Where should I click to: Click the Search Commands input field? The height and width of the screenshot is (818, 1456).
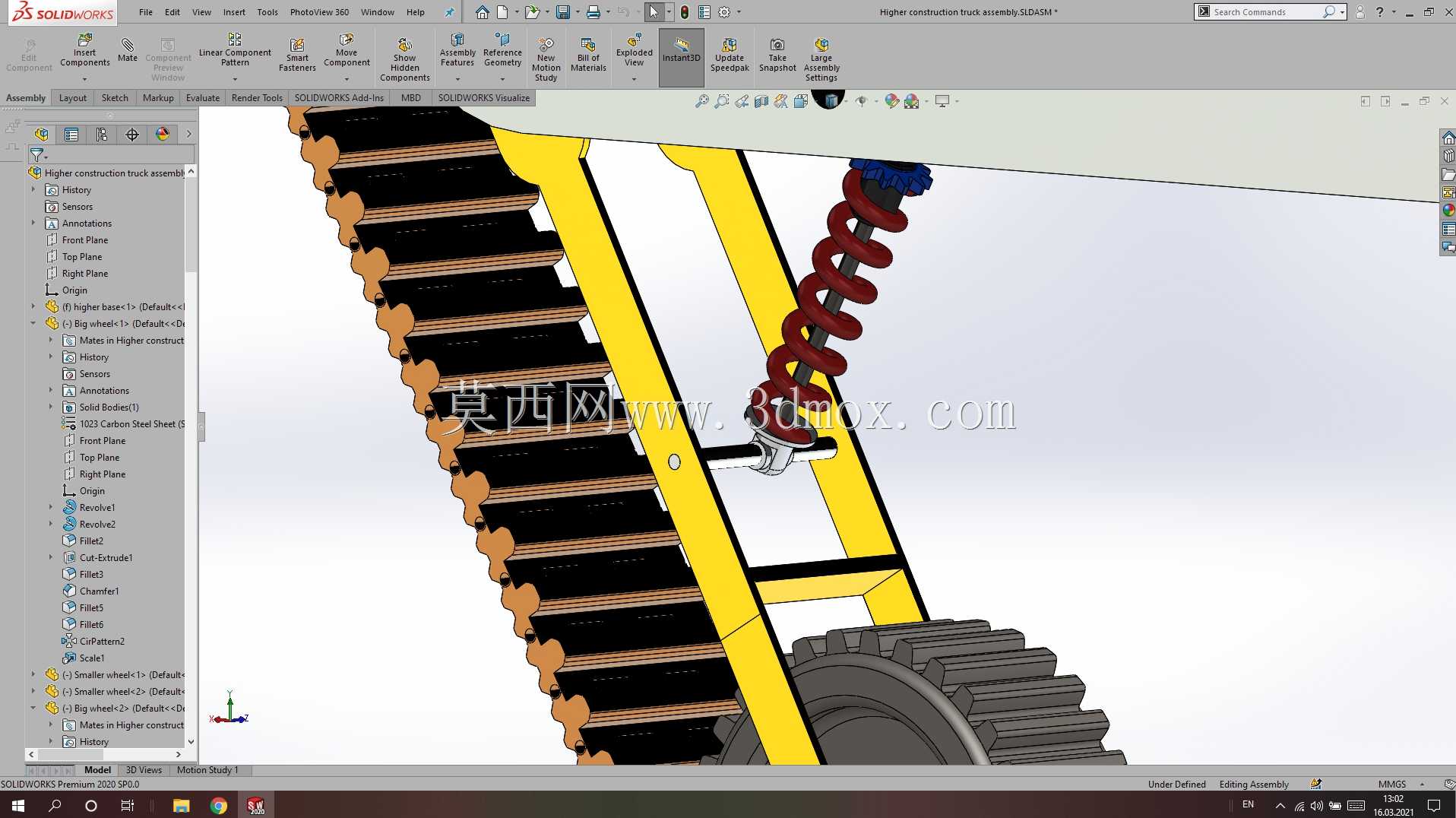click(x=1267, y=12)
